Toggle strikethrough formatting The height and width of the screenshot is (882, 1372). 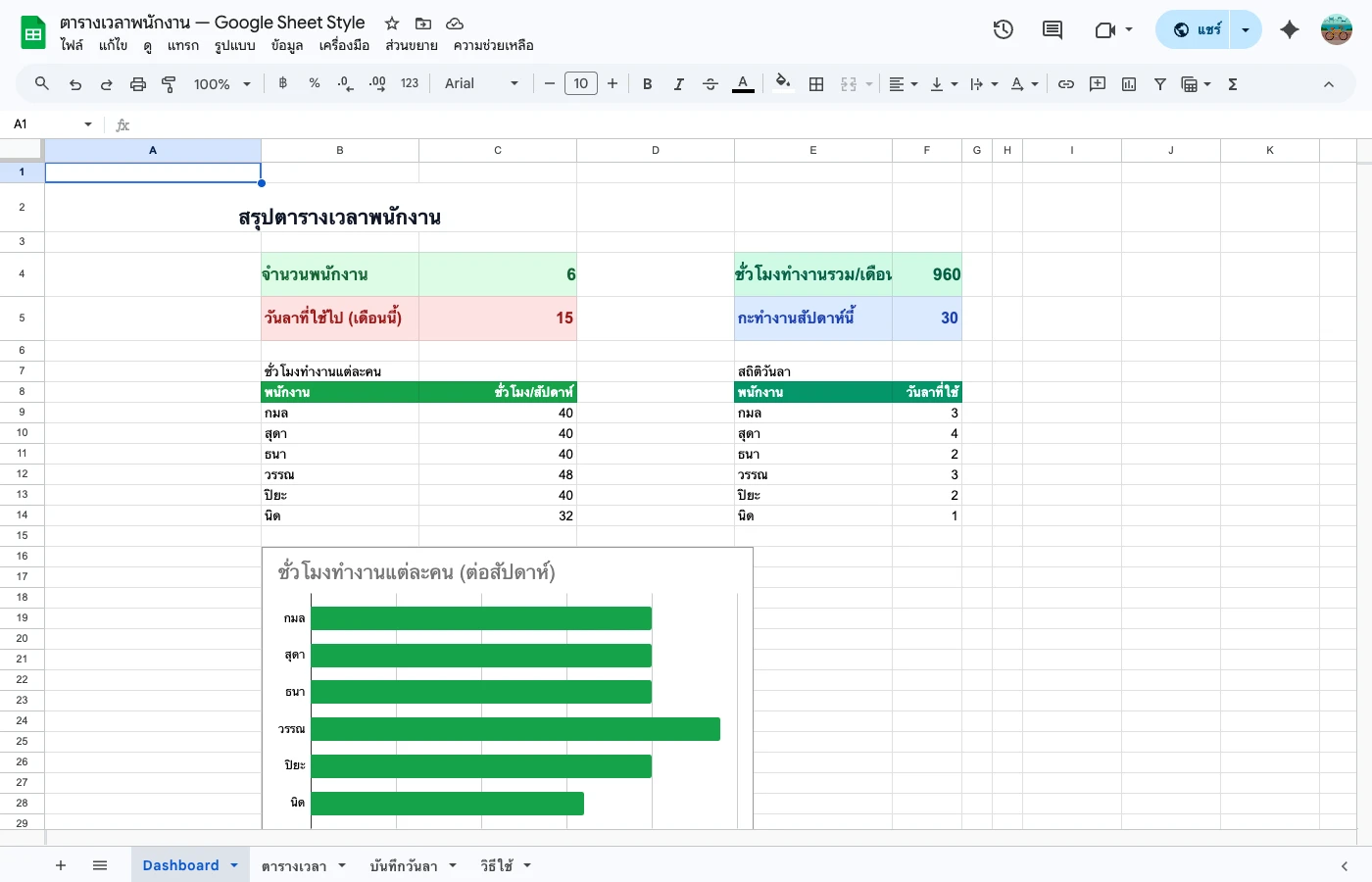pos(710,83)
